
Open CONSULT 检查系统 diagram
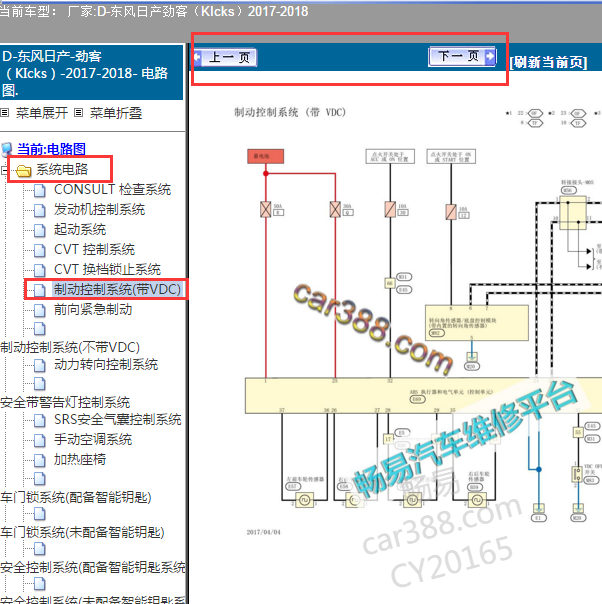[x=112, y=189]
